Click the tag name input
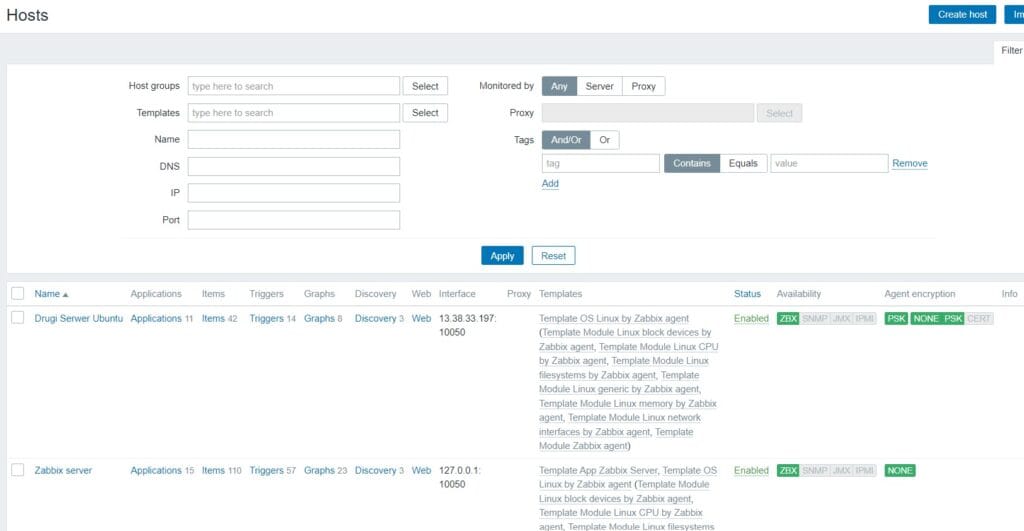The height and width of the screenshot is (531, 1024). [x=601, y=163]
